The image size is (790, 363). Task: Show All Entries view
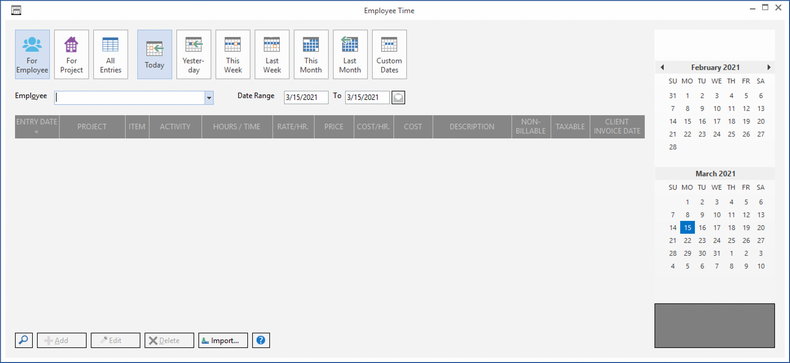coord(111,54)
